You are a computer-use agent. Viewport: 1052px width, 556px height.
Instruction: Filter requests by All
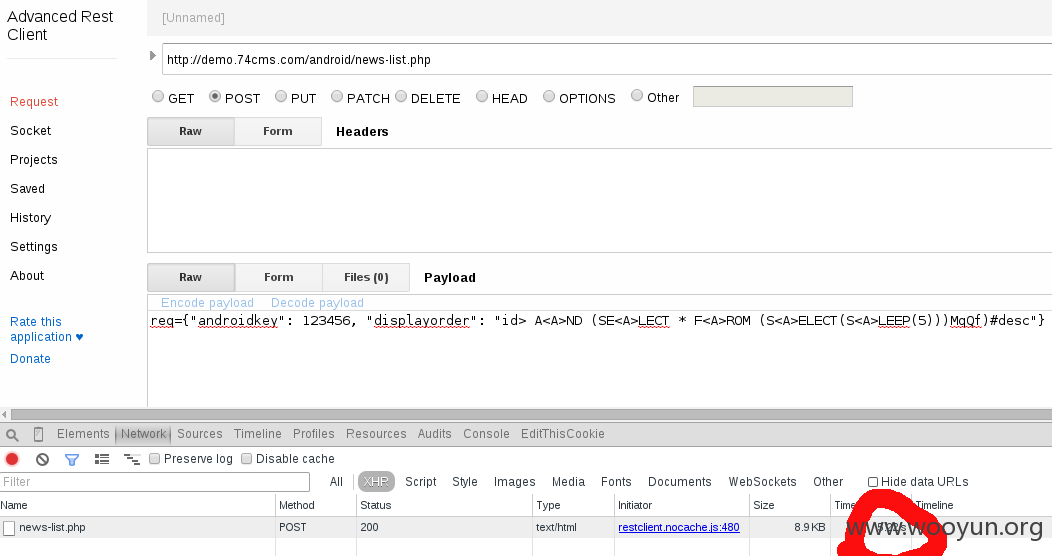(336, 482)
